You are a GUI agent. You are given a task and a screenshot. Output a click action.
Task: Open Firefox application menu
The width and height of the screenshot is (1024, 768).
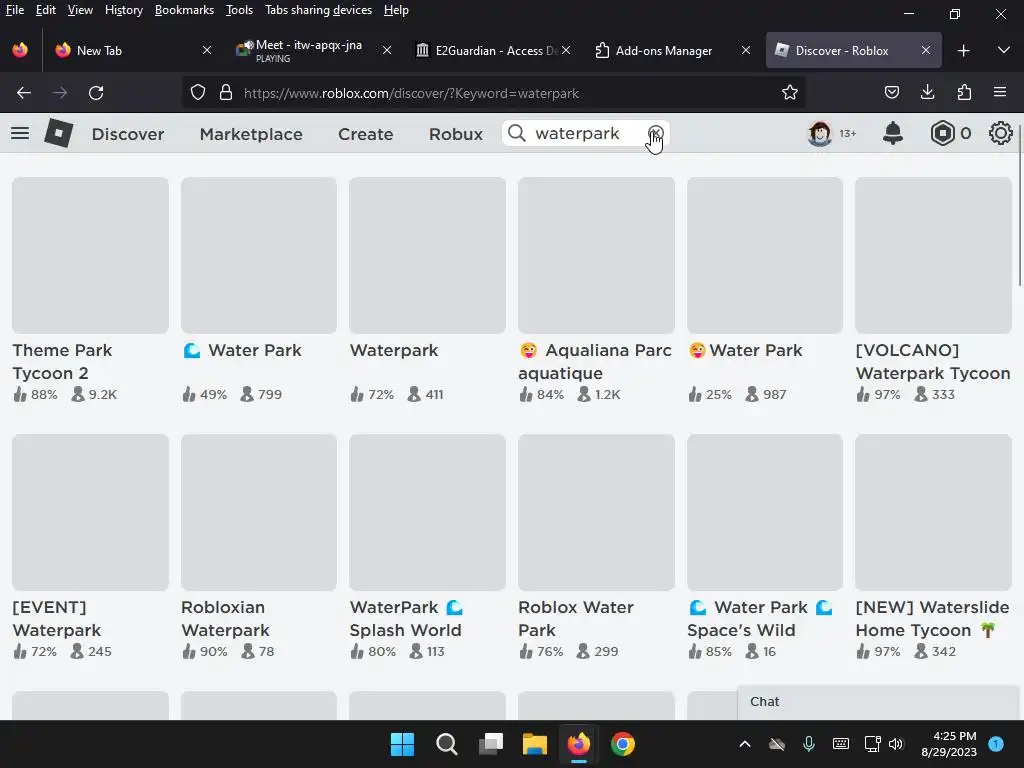1000,93
